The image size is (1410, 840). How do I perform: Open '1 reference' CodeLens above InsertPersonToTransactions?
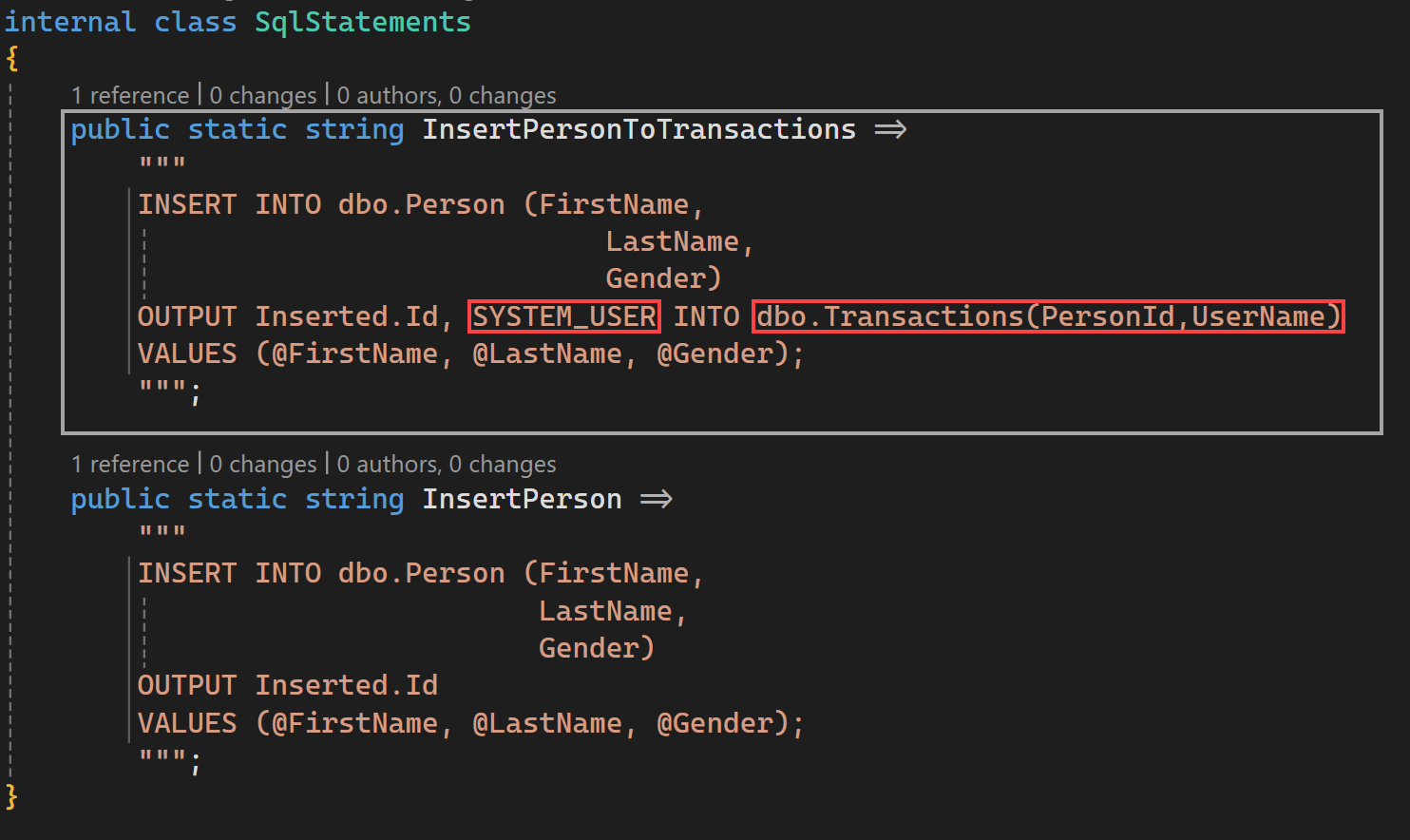tap(130, 95)
